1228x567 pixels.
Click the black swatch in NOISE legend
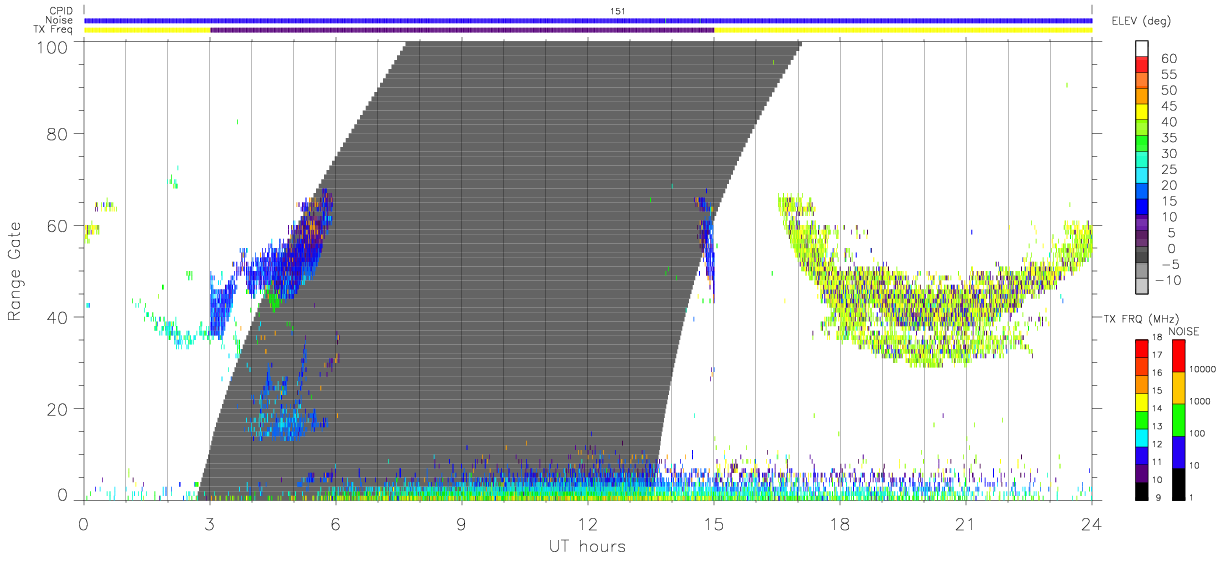click(x=1178, y=483)
